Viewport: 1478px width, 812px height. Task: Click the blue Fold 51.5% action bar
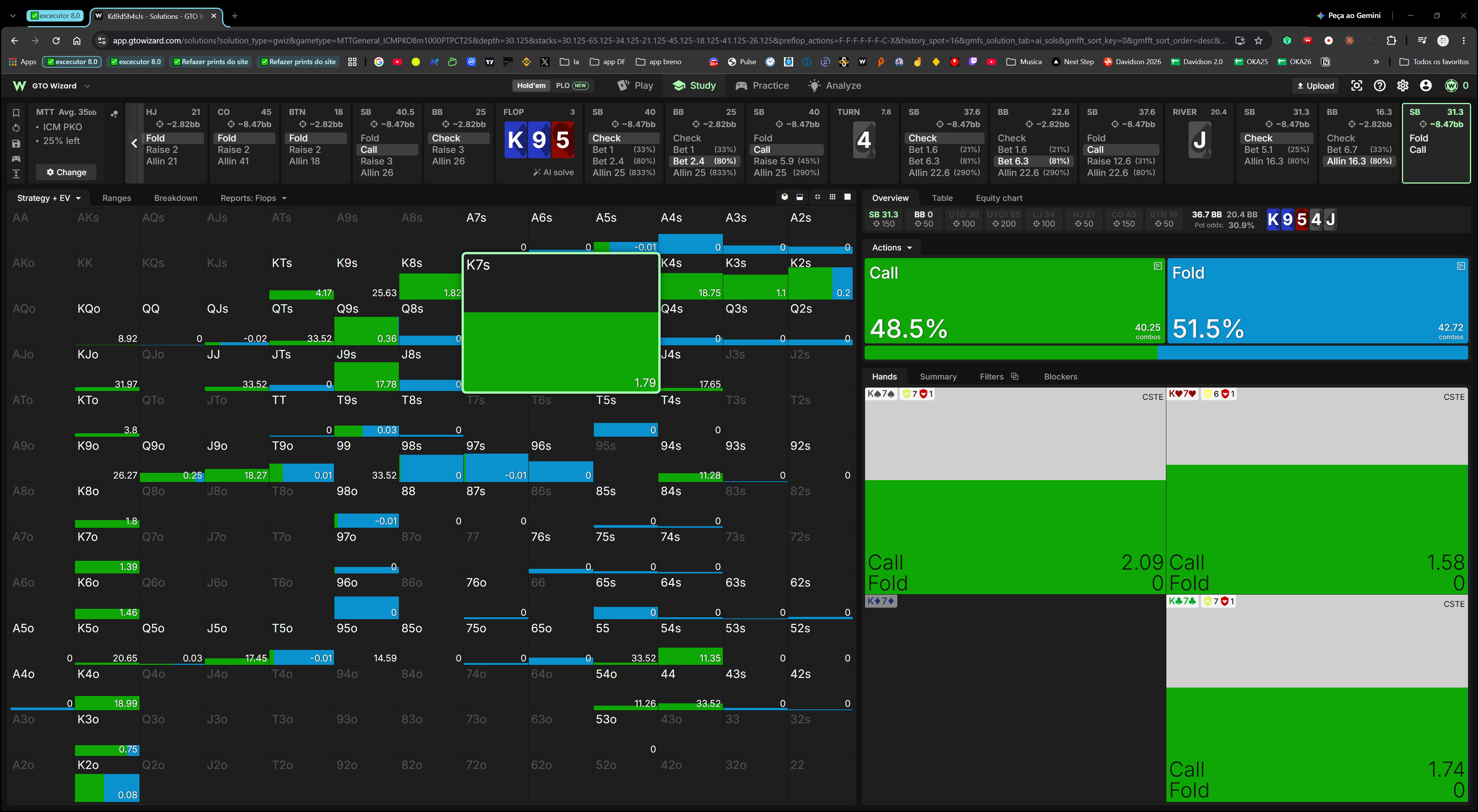tap(1317, 300)
